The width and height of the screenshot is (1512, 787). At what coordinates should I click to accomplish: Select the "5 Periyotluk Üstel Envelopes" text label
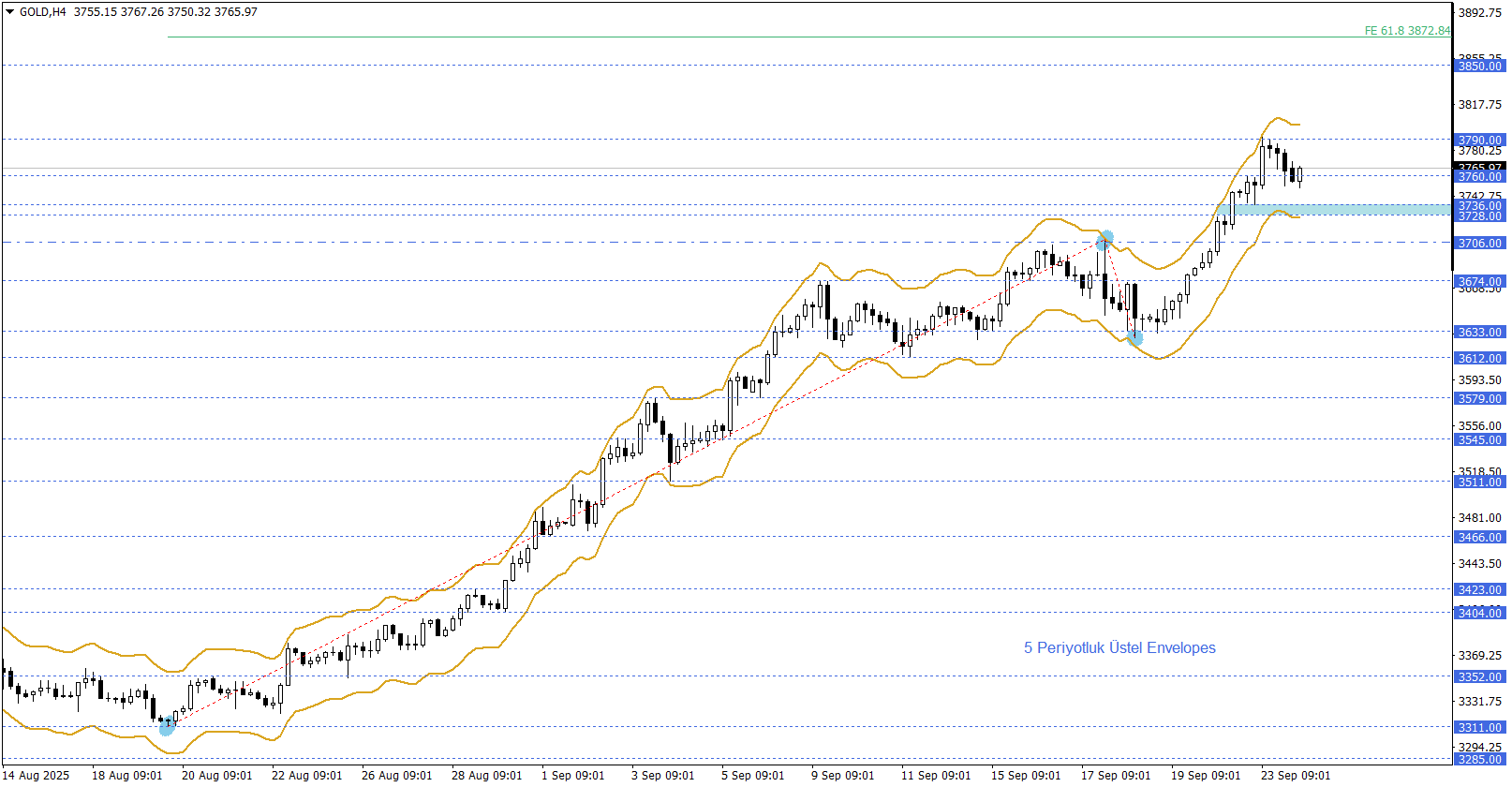pyautogui.click(x=1119, y=647)
